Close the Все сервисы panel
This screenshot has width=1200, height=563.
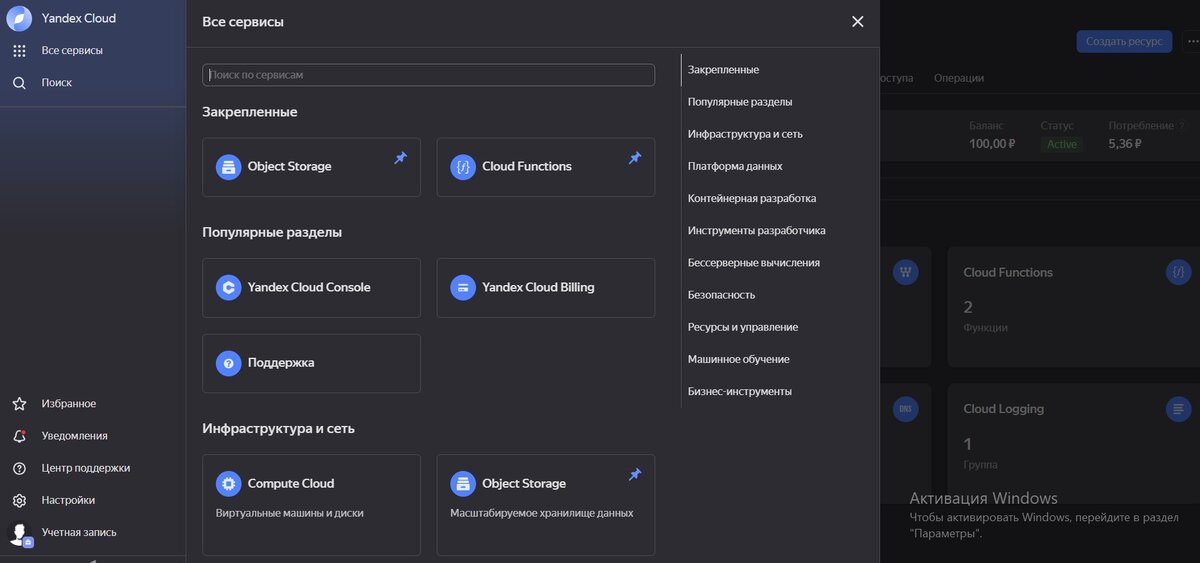click(857, 21)
